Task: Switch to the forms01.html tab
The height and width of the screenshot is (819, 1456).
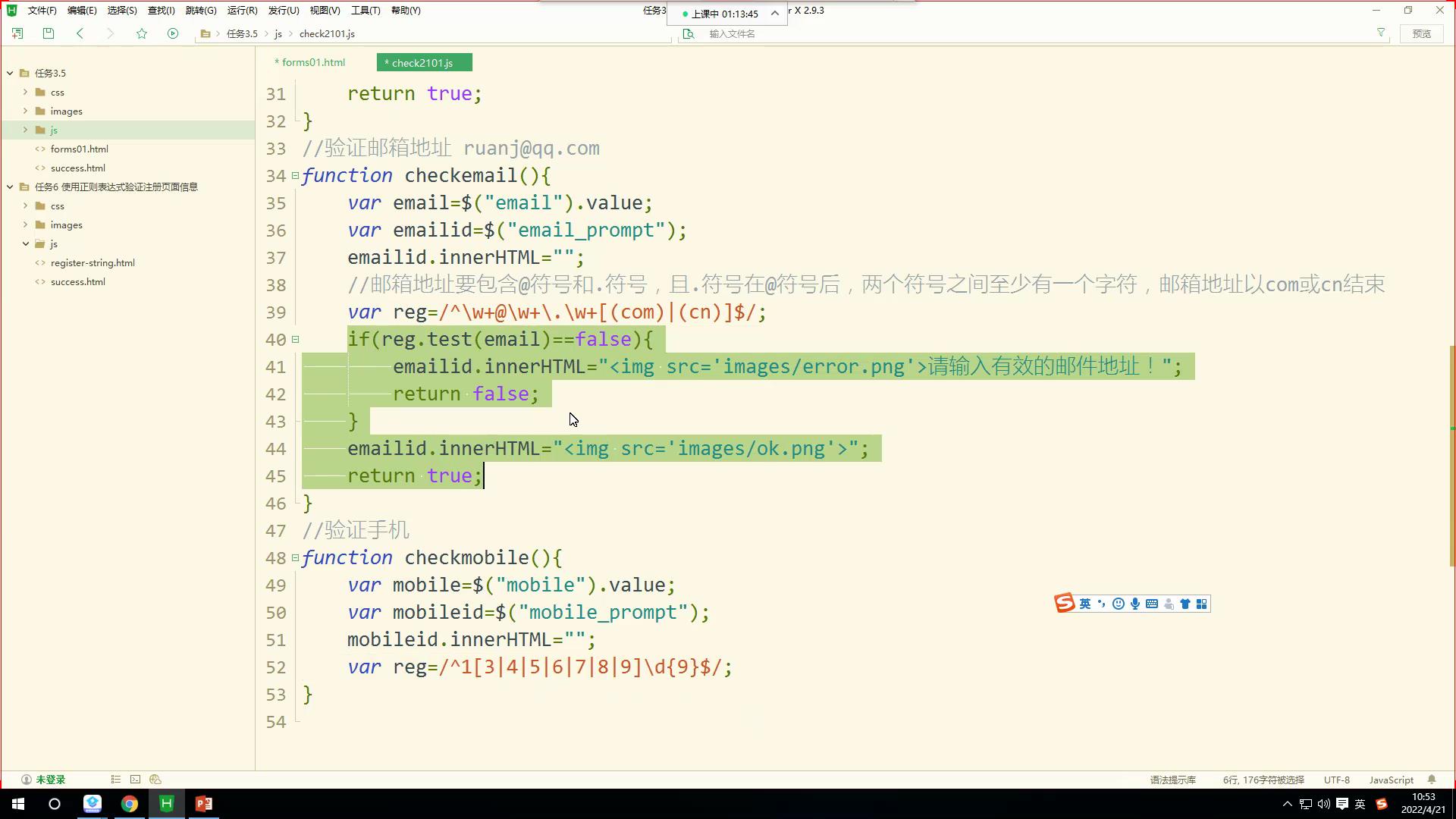Action: click(x=311, y=63)
